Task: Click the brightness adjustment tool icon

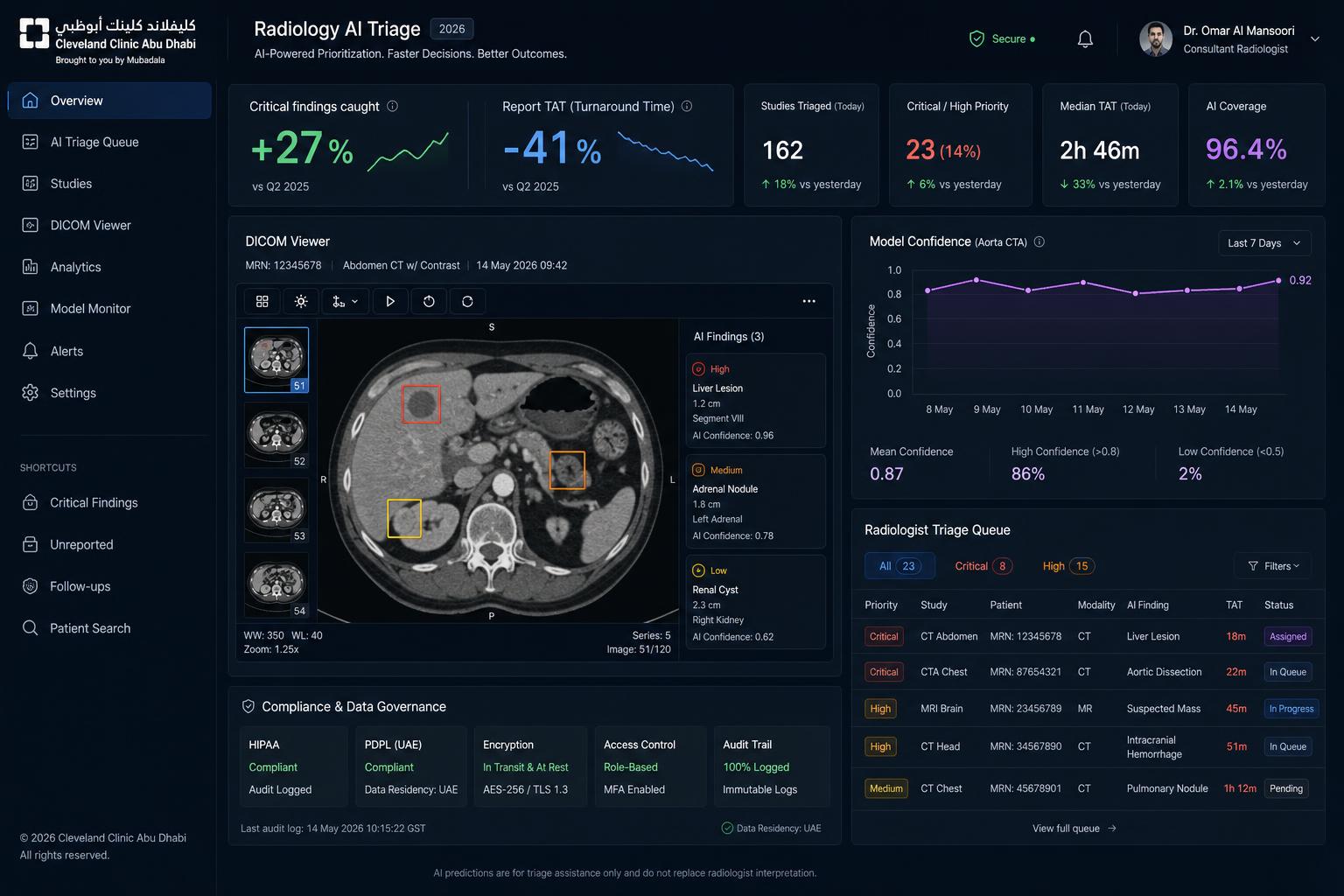Action: (301, 301)
